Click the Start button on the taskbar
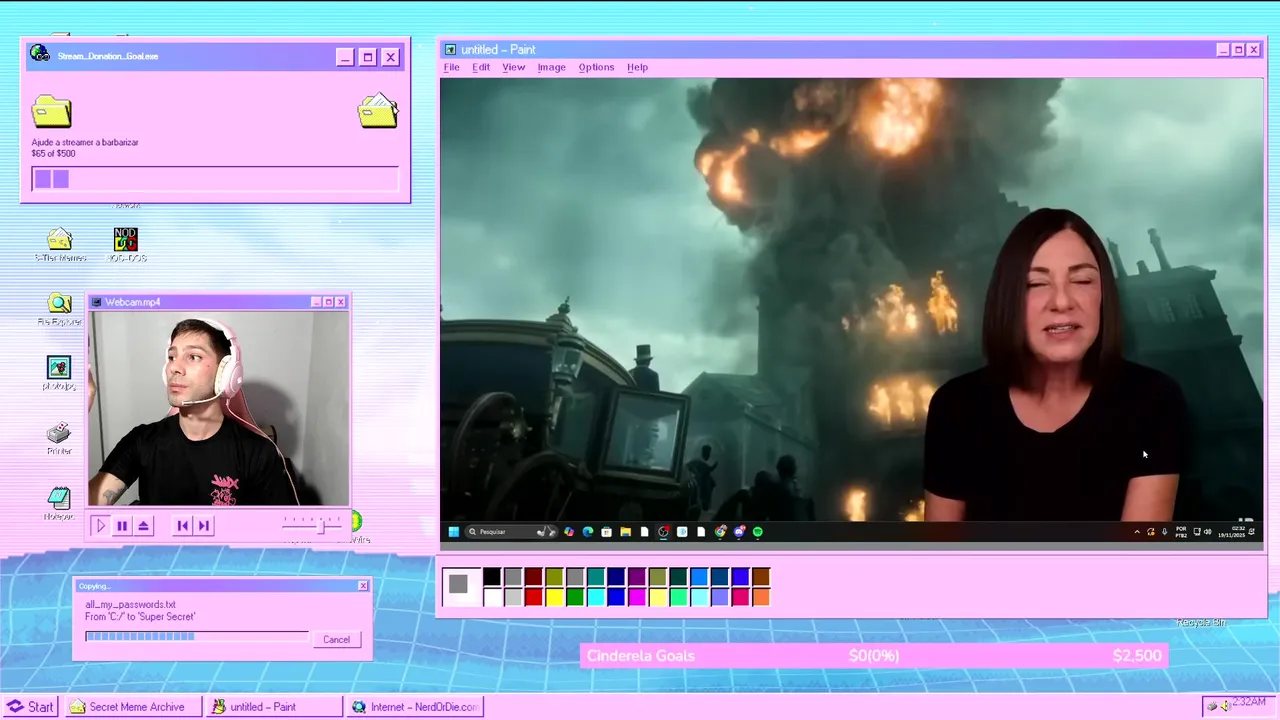 click(30, 706)
